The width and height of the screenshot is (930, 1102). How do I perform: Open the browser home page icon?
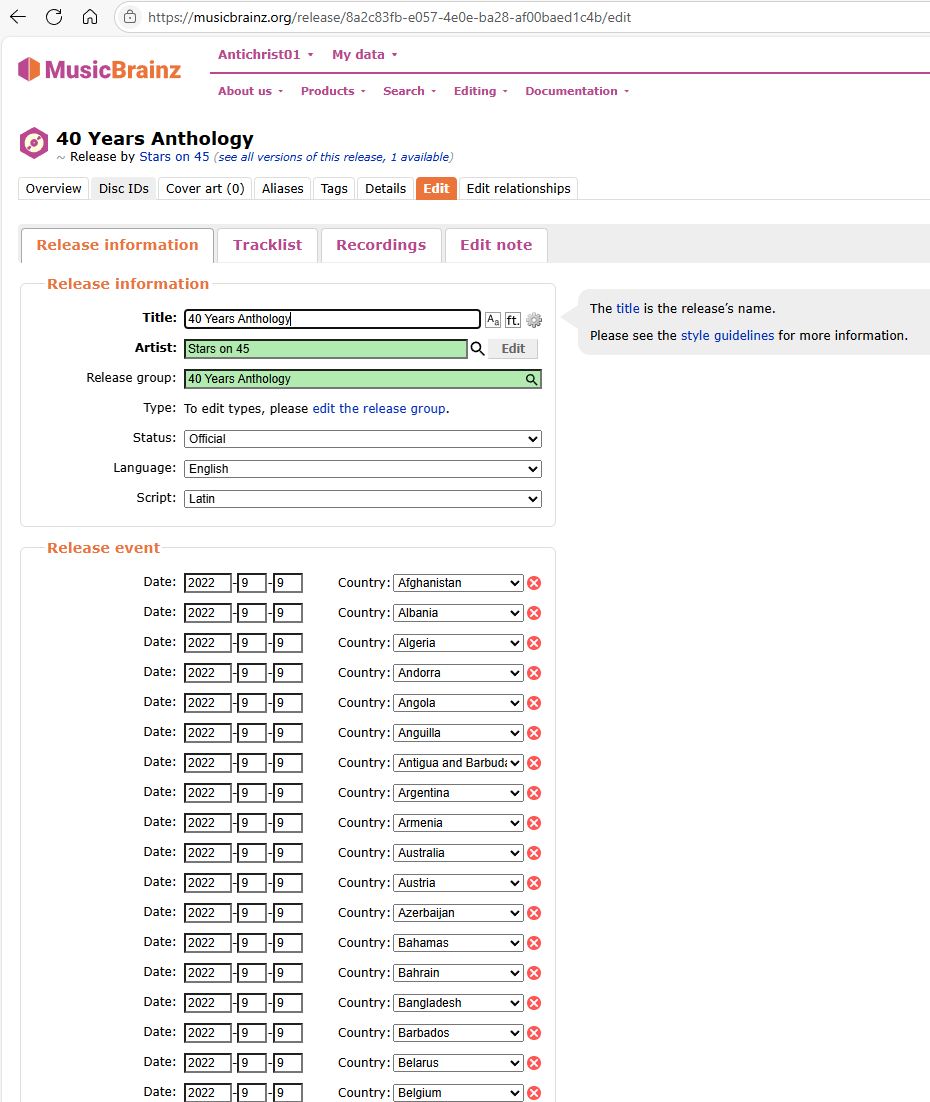click(x=90, y=17)
